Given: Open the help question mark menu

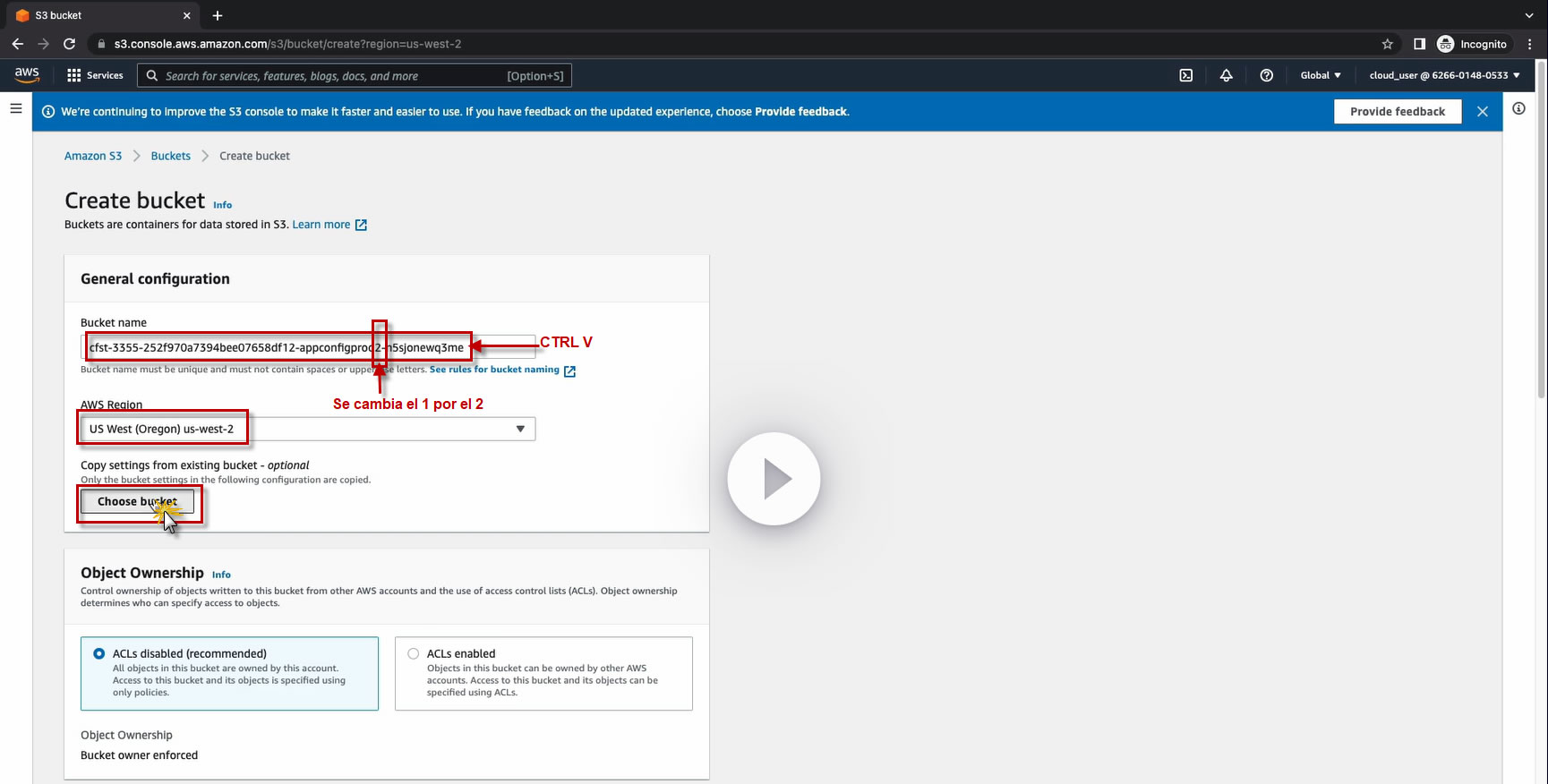Looking at the screenshot, I should (1267, 75).
